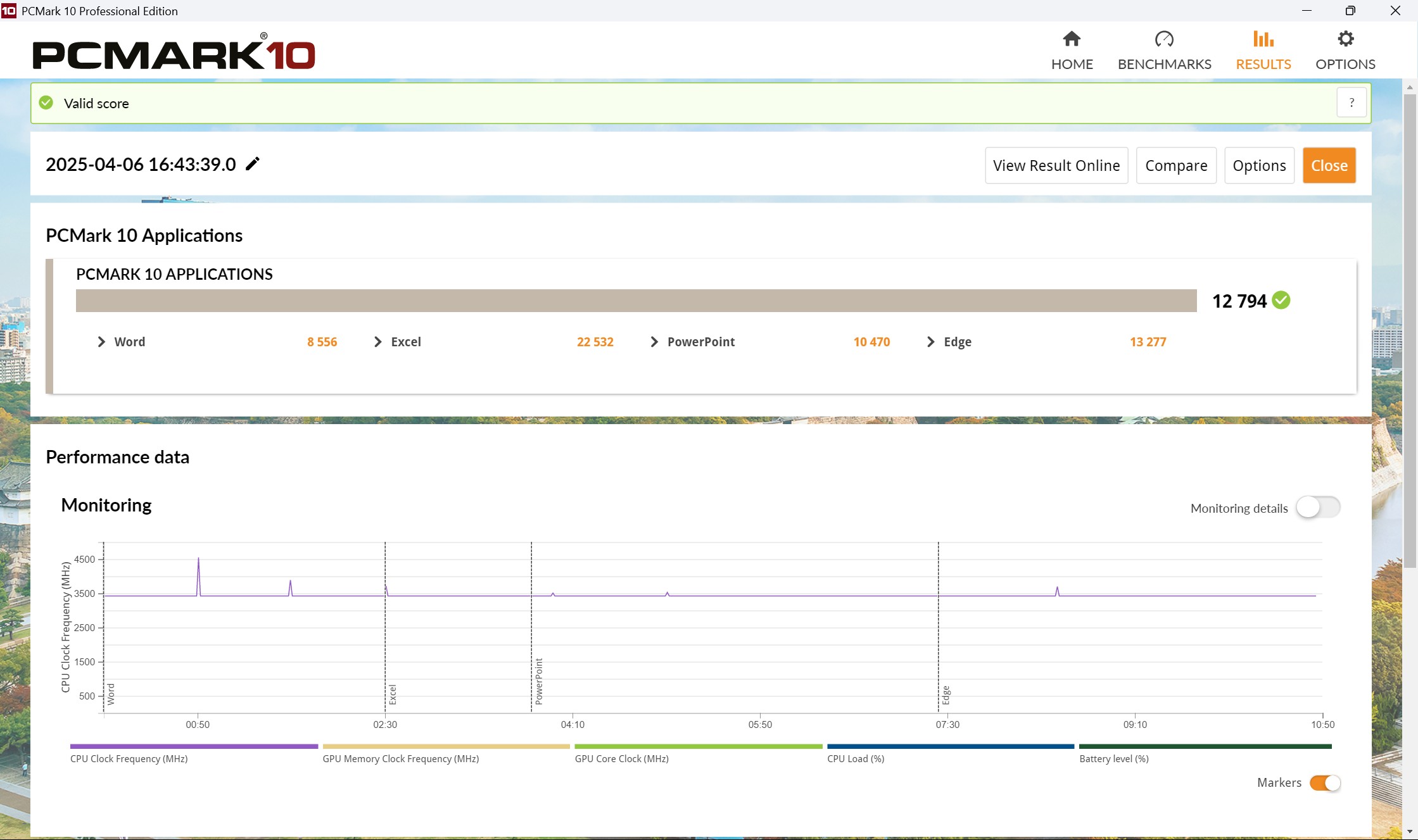Minimize the PCMark 10 window
Image resolution: width=1418 pixels, height=840 pixels.
coord(1307,11)
